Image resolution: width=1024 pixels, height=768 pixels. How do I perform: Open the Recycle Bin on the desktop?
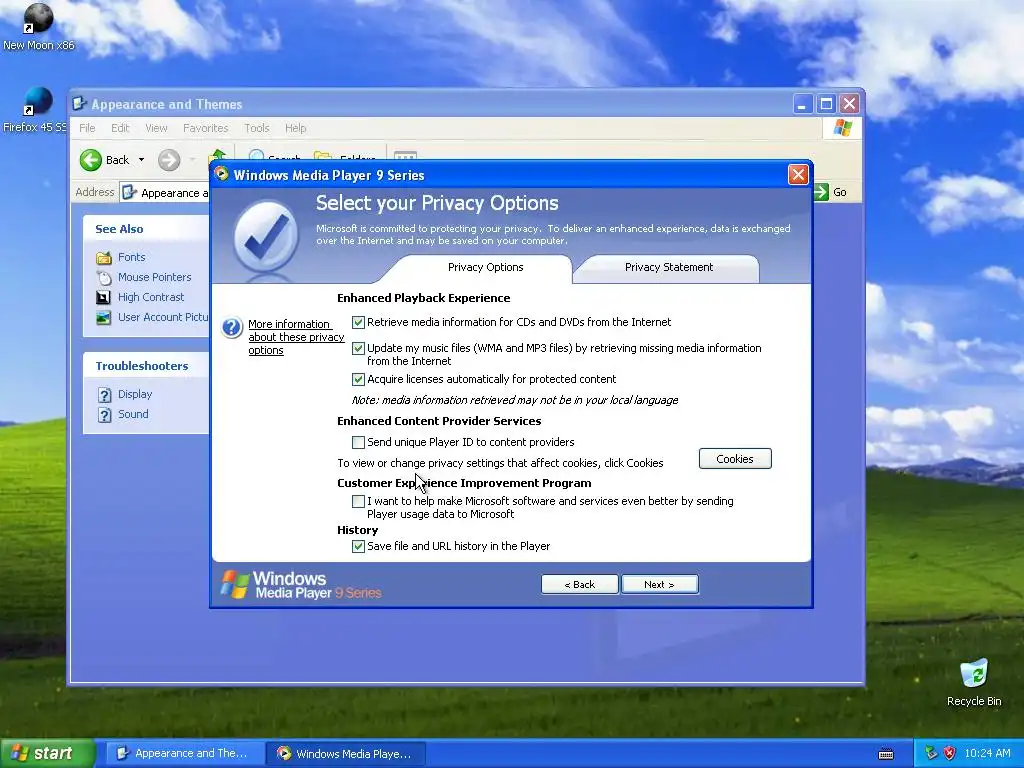point(974,682)
